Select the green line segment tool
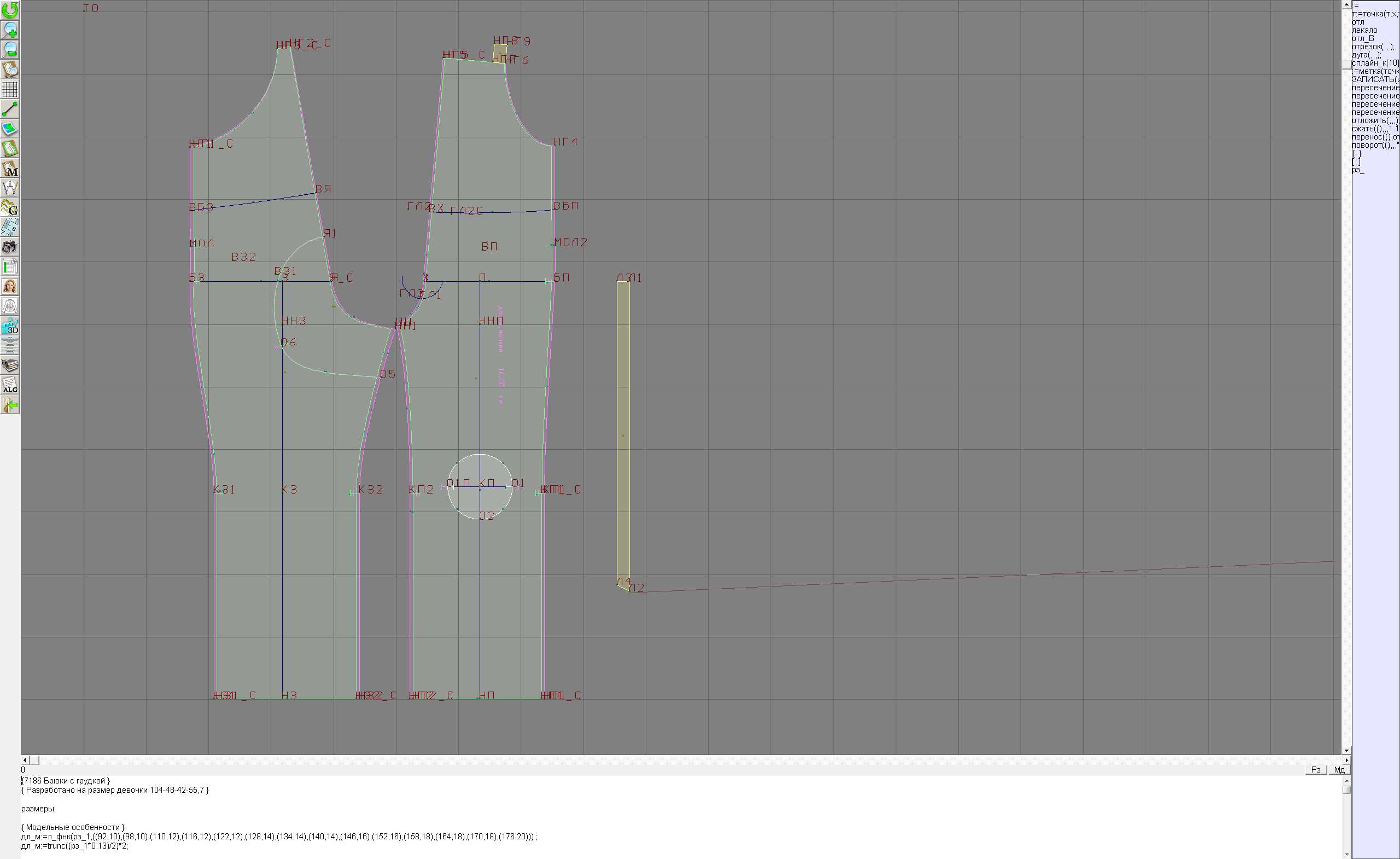 pos(10,109)
